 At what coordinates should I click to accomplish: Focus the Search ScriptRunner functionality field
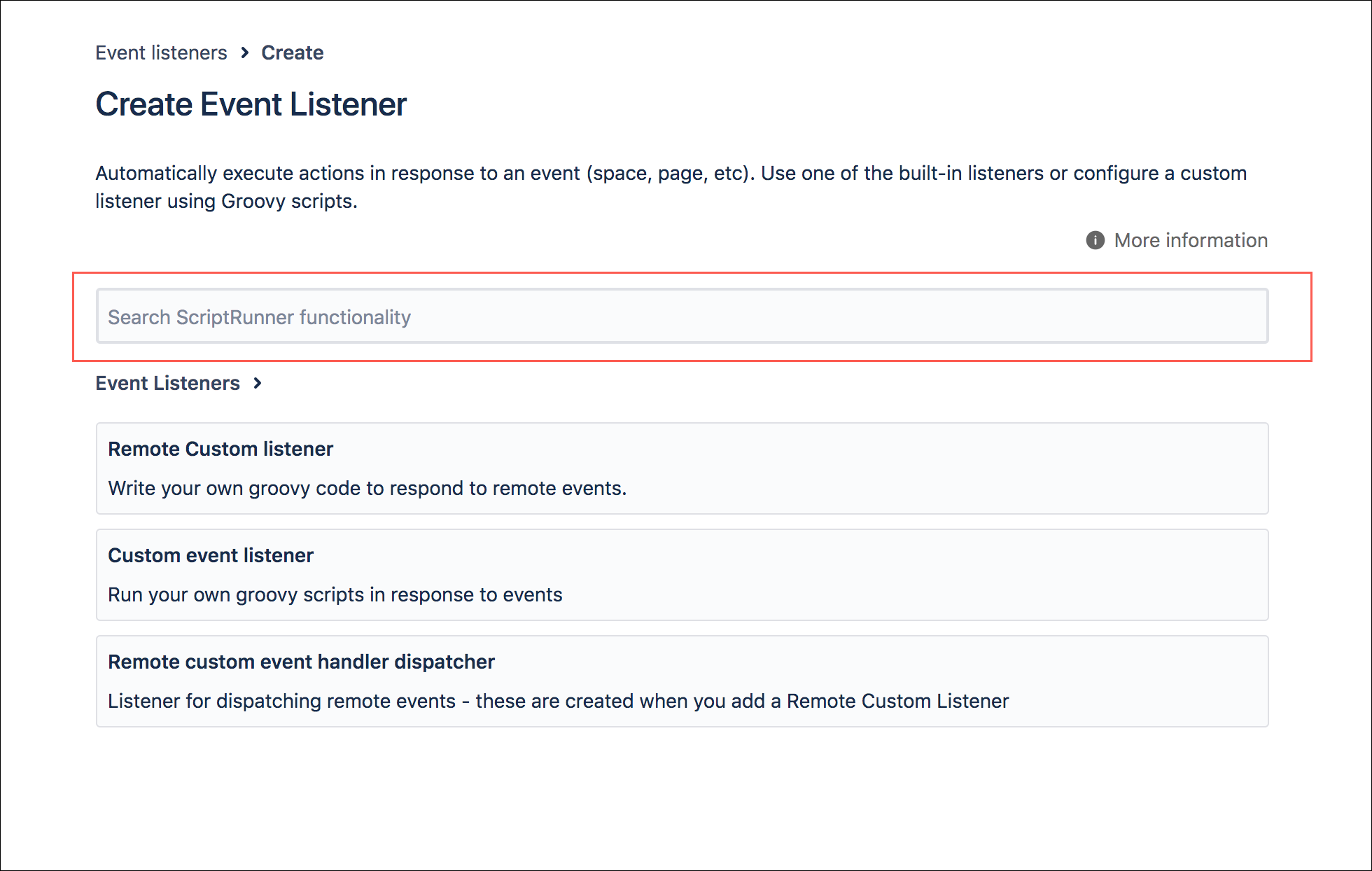pyautogui.click(x=682, y=316)
